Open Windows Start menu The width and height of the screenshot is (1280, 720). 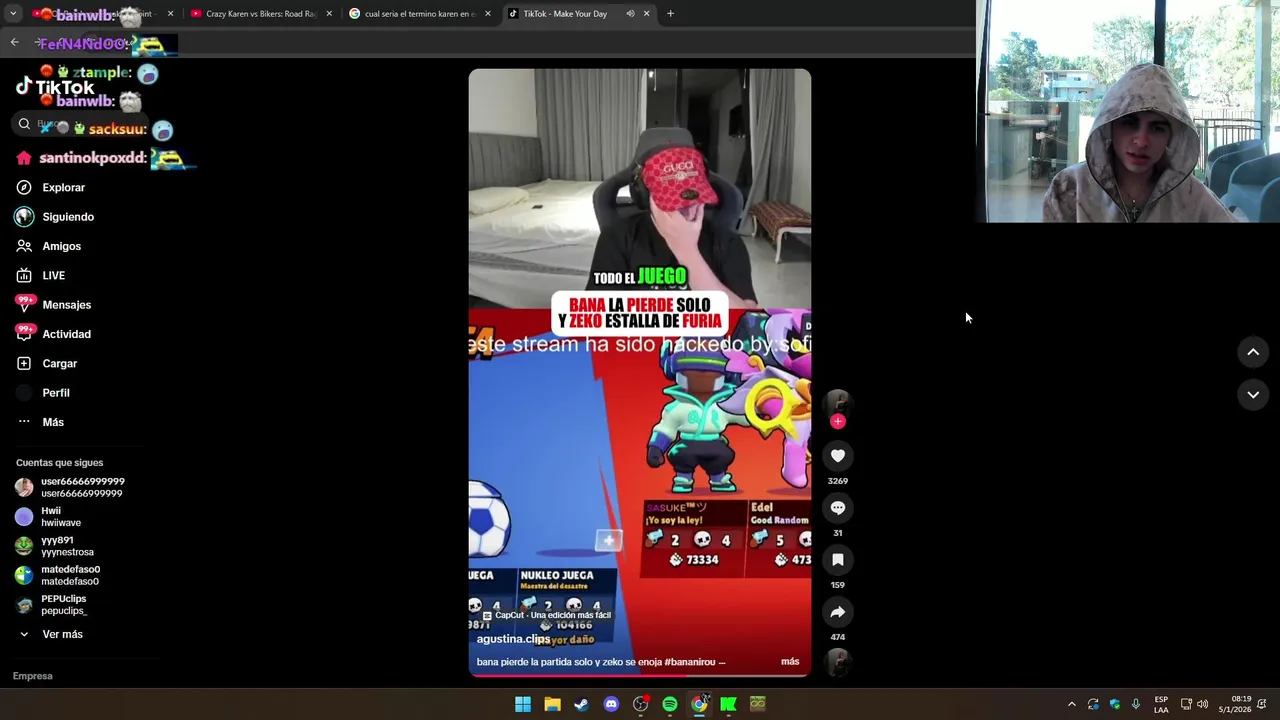(x=523, y=704)
